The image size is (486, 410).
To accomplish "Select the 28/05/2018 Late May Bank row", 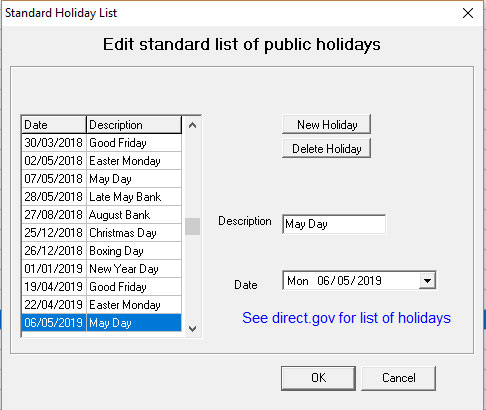I will tap(101, 197).
